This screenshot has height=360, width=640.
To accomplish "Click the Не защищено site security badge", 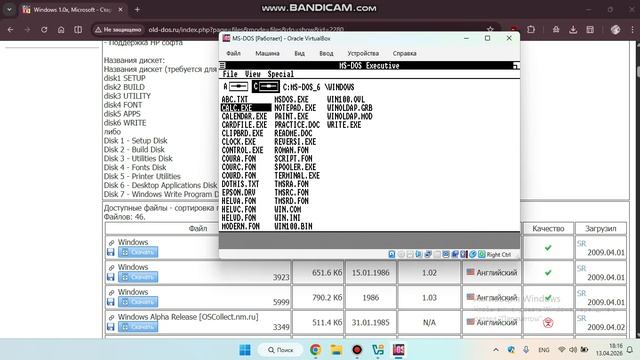I will coord(118,29).
